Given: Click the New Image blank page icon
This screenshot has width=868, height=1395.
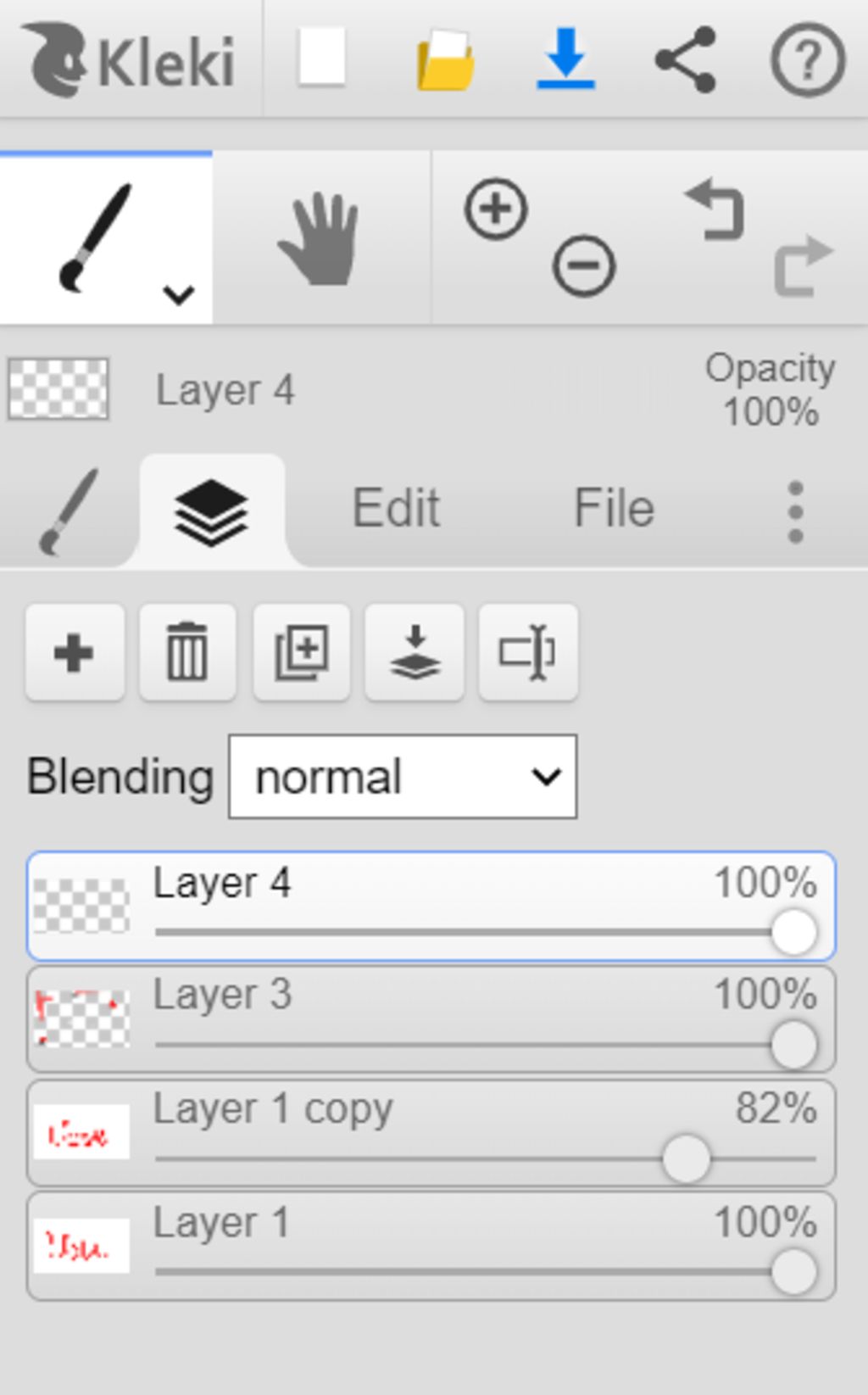Looking at the screenshot, I should 322,59.
